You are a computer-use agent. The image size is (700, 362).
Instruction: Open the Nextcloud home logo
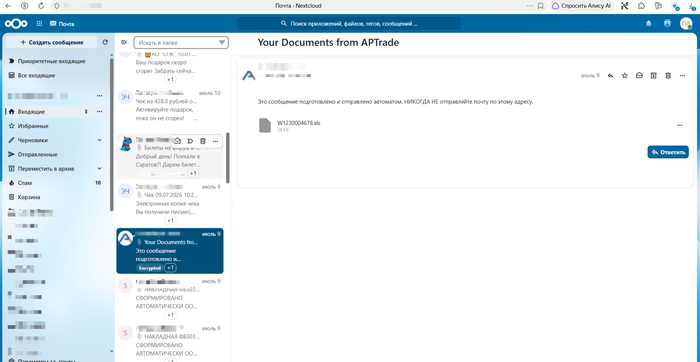pyautogui.click(x=16, y=24)
